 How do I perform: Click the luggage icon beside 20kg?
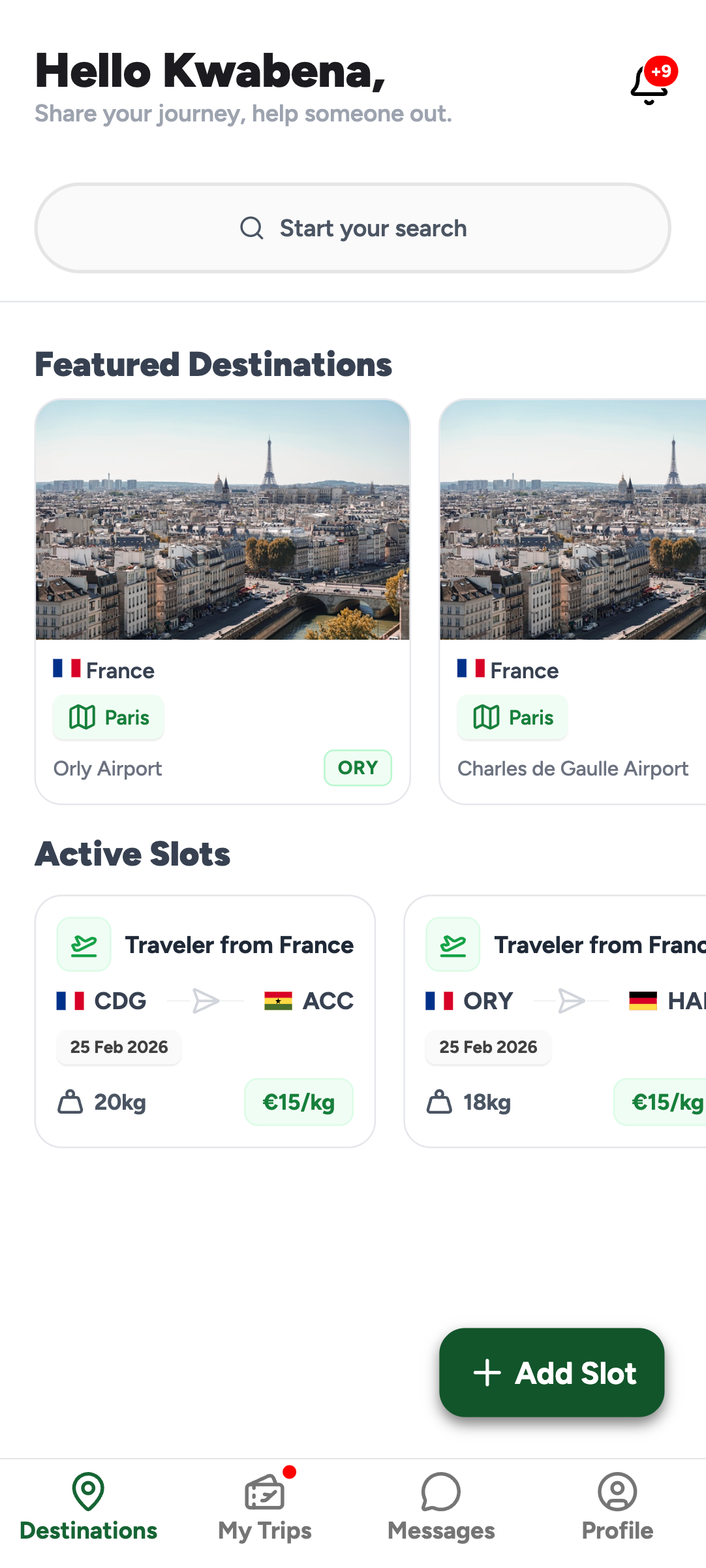coord(70,1102)
